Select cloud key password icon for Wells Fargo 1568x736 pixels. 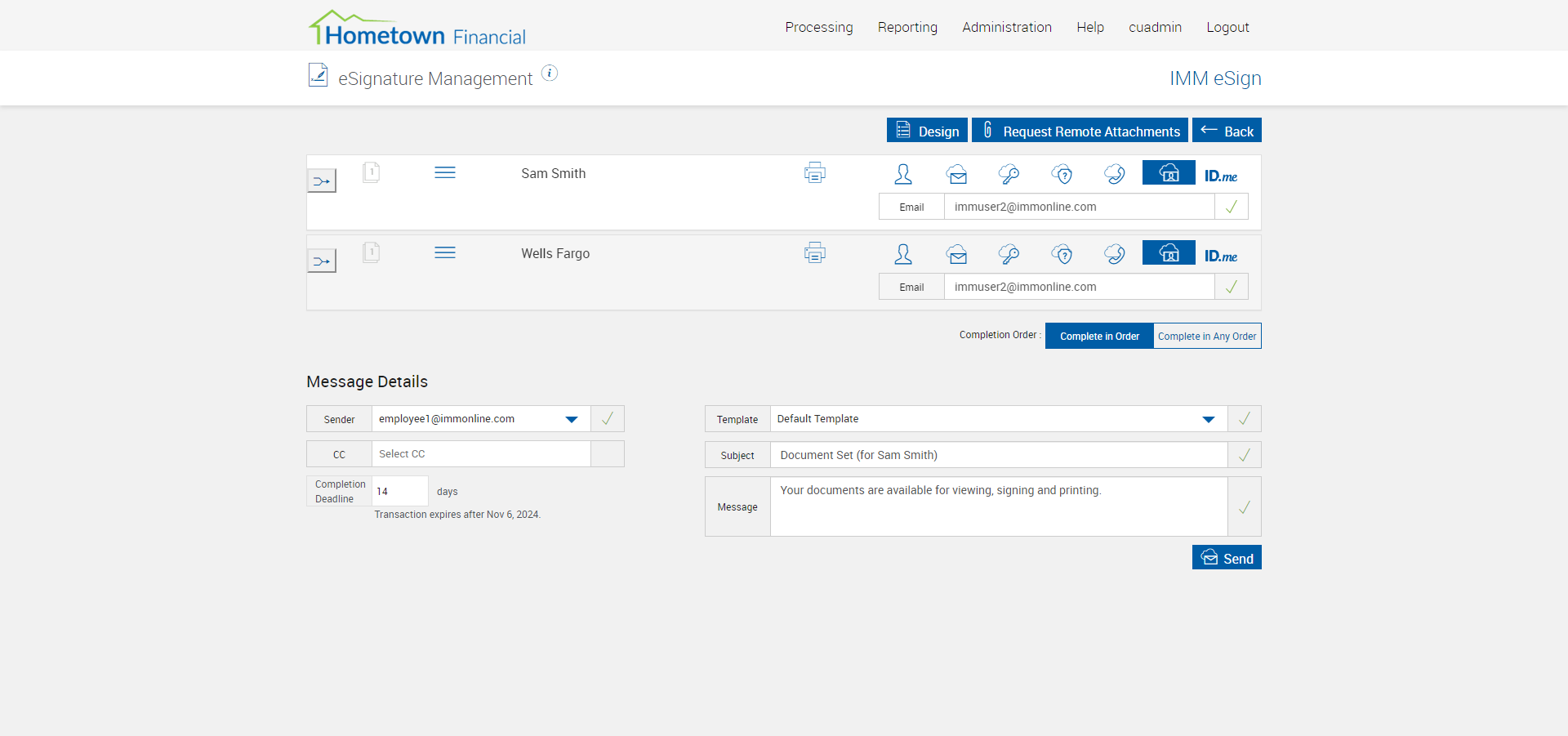[1009, 254]
